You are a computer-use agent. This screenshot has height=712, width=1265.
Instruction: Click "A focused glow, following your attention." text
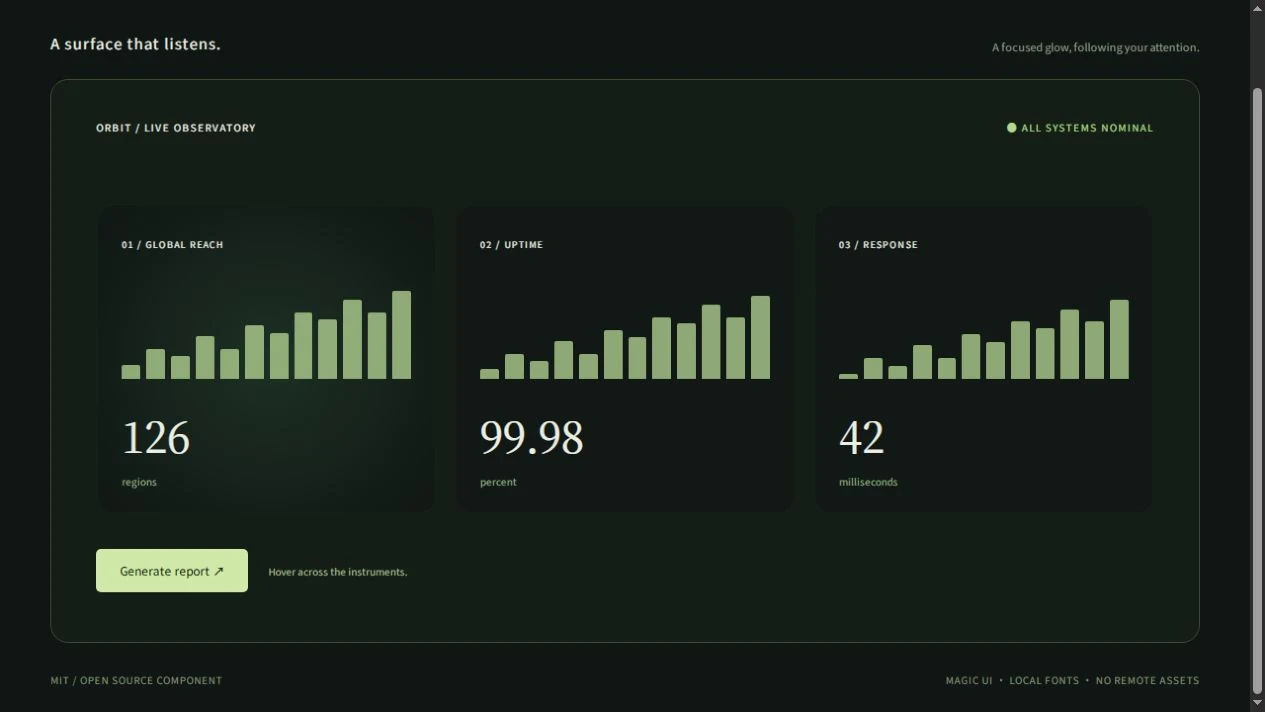pos(1095,47)
